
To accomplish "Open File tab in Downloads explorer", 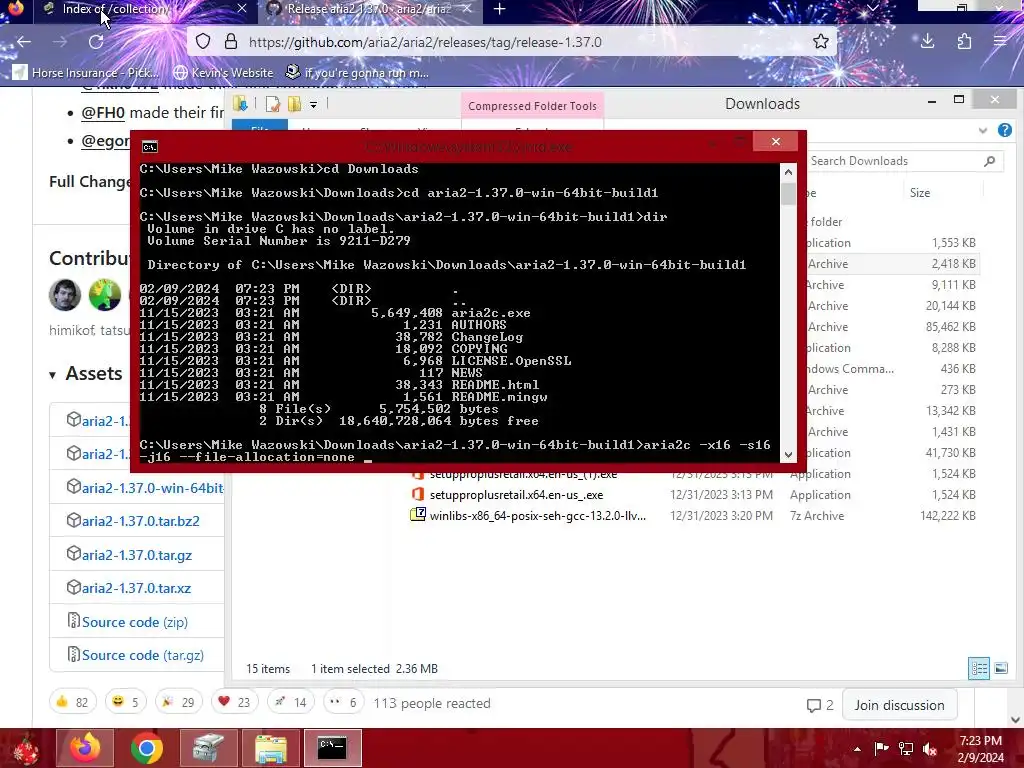I will pos(260,127).
